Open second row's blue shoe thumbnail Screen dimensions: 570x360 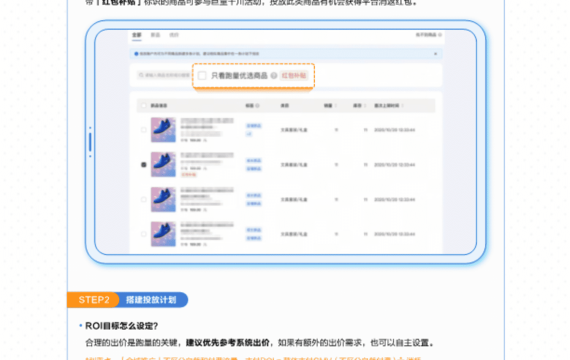[x=163, y=165]
